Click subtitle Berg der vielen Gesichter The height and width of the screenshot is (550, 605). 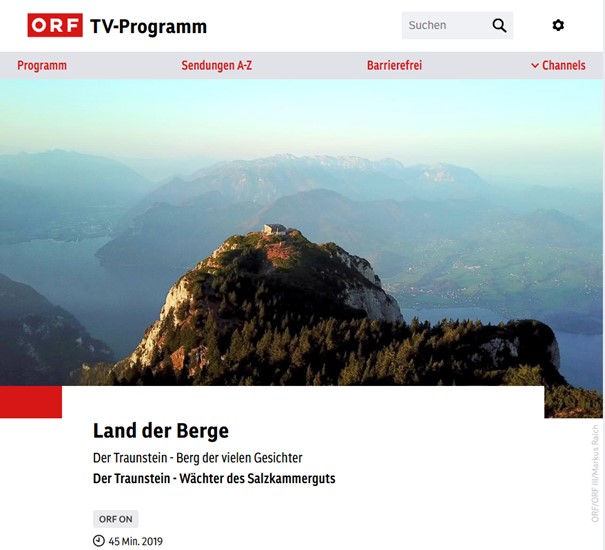click(x=239, y=458)
